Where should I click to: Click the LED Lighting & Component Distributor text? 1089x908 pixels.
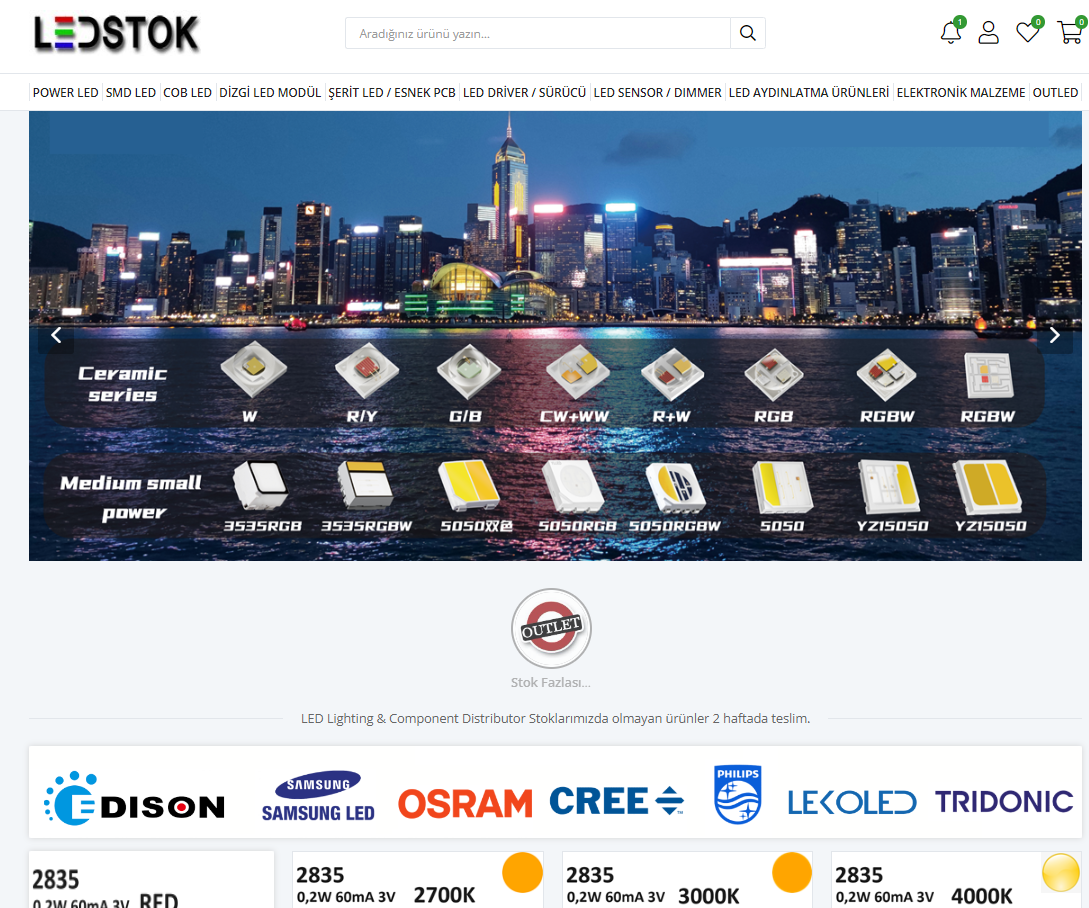pos(556,718)
